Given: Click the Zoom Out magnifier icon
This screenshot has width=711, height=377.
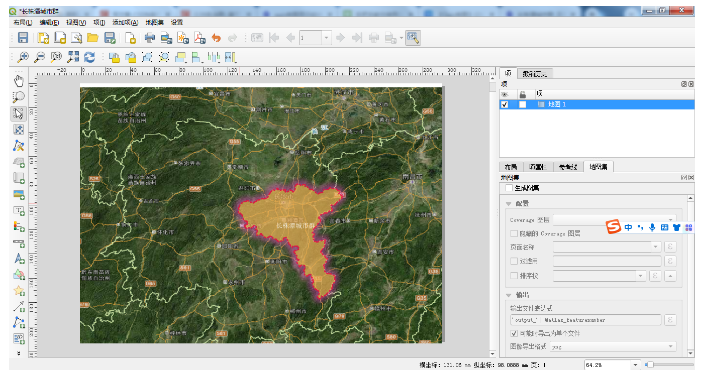Looking at the screenshot, I should pyautogui.click(x=39, y=57).
